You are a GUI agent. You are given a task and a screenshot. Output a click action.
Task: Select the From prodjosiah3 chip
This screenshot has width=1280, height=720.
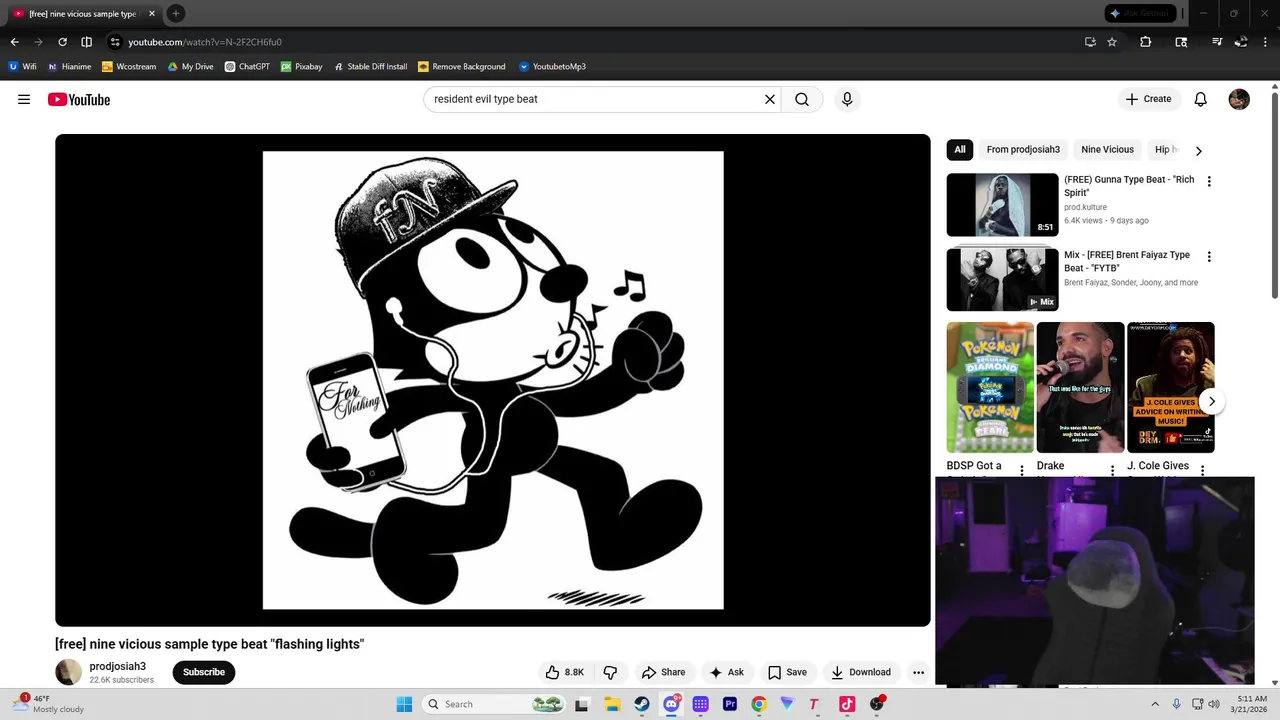coord(1023,150)
